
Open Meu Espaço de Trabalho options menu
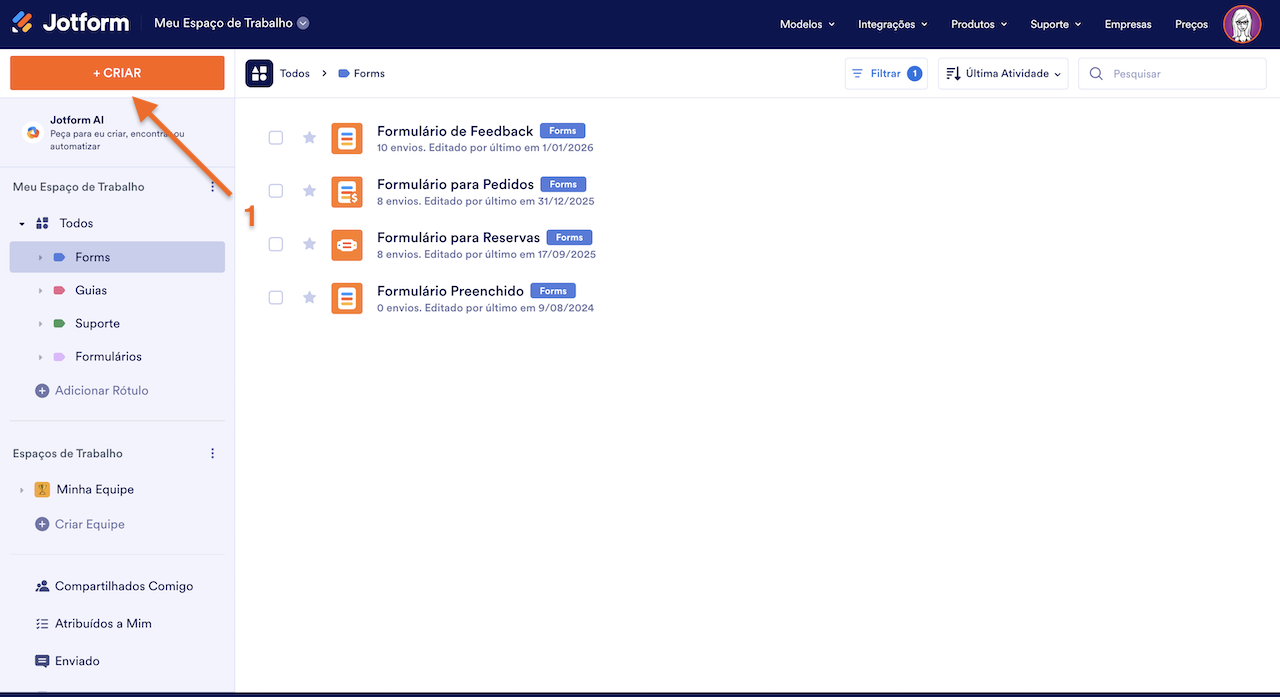point(212,187)
